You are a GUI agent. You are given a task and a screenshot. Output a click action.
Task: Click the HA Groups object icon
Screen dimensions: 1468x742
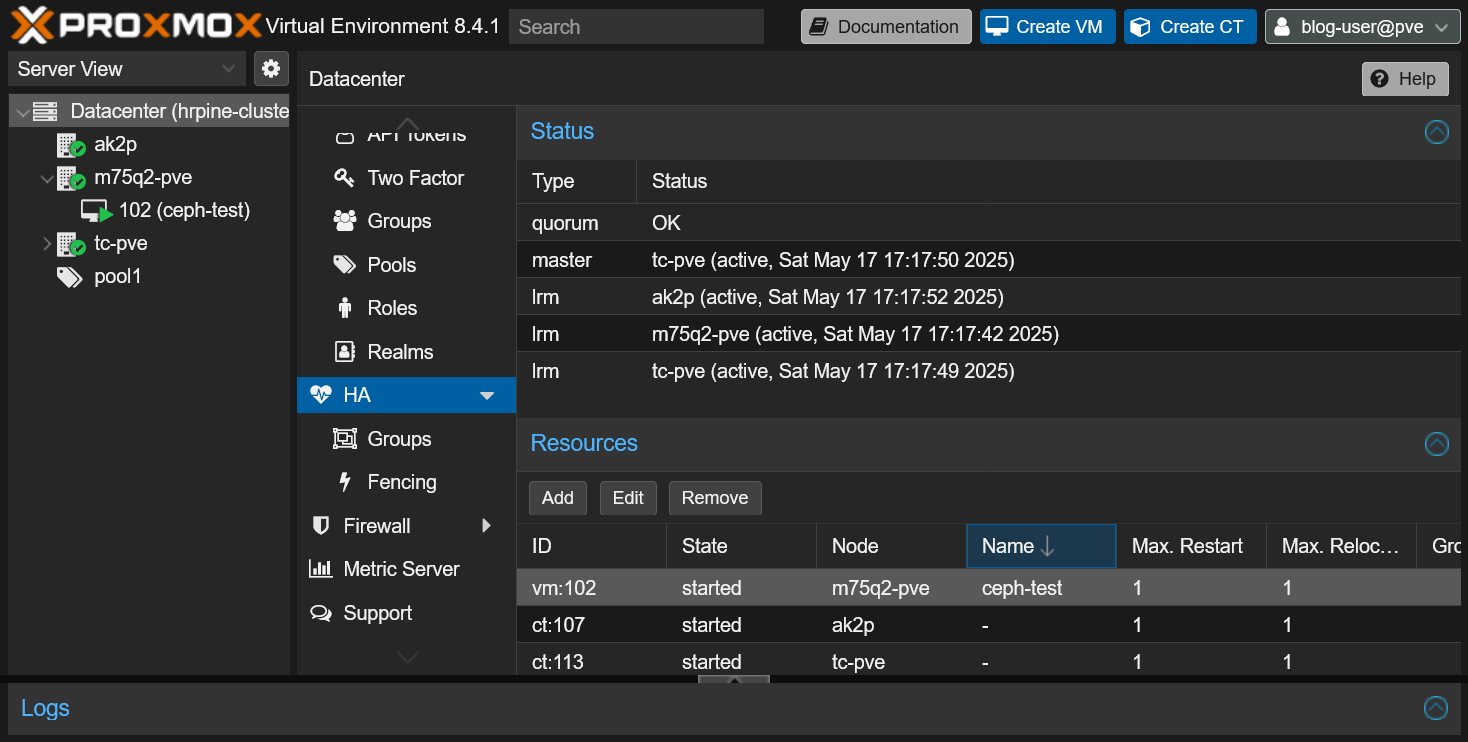(x=345, y=439)
